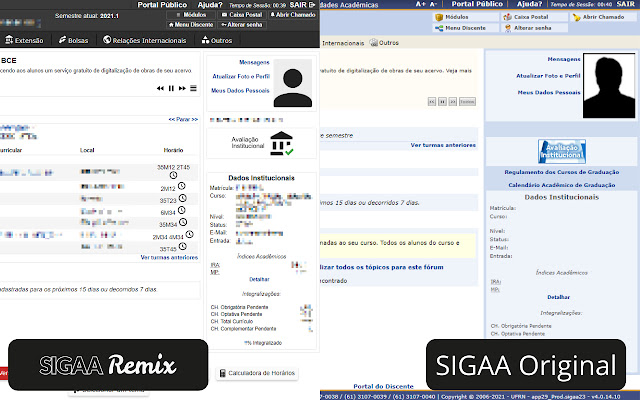Open Caixa Postal icon in SIGAA Original

coord(507,17)
